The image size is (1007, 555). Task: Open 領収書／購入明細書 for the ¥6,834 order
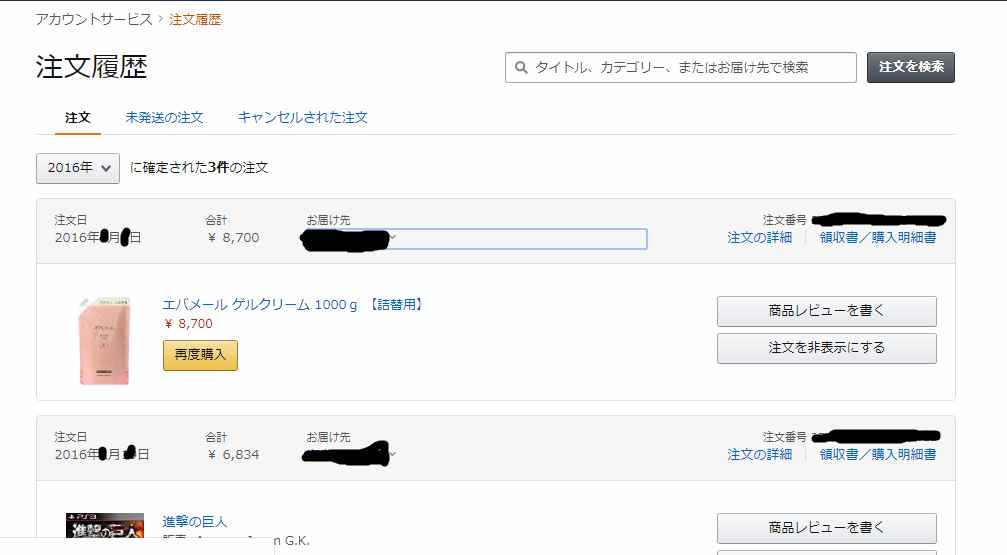(878, 455)
